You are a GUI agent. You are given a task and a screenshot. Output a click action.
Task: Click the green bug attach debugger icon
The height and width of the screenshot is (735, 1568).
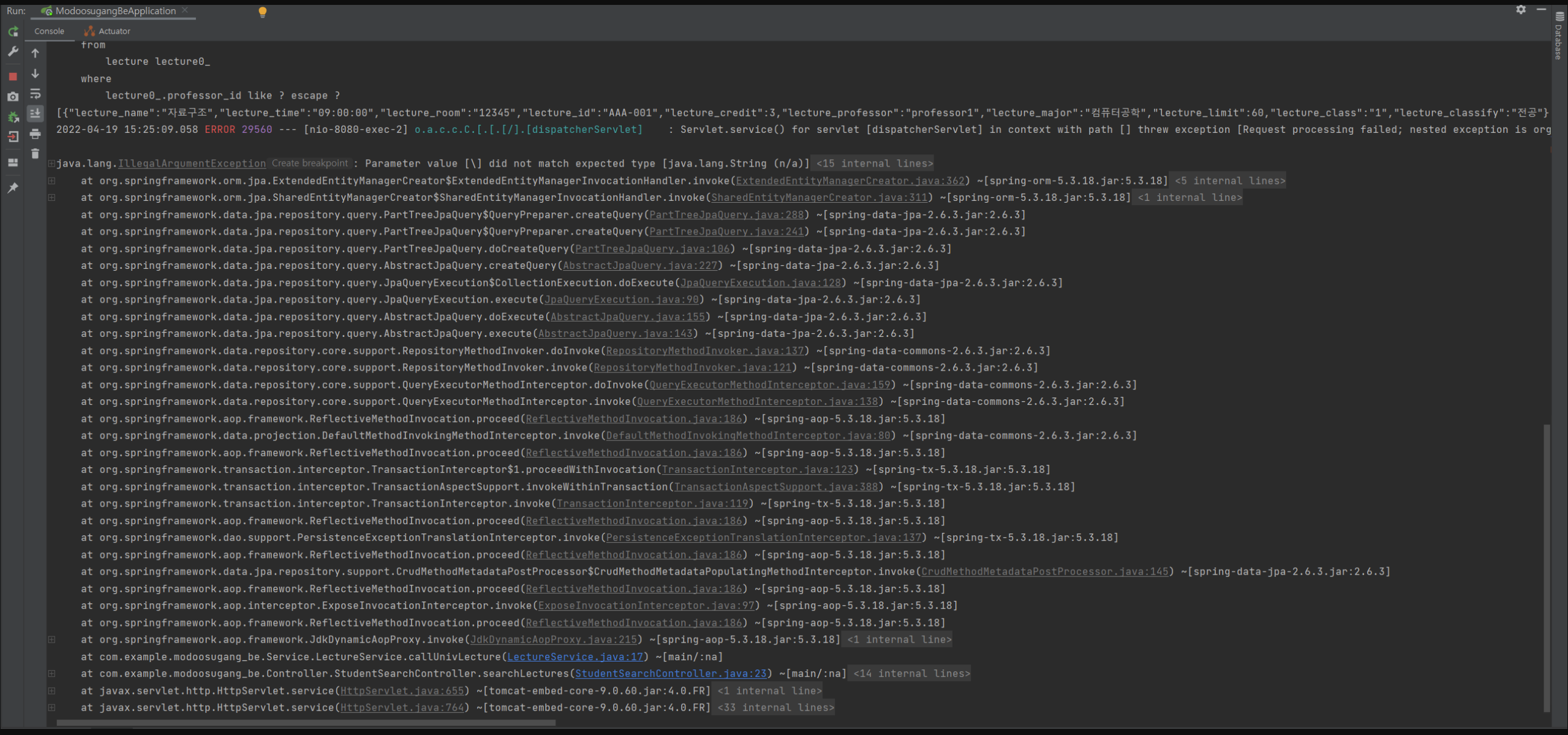point(13,117)
